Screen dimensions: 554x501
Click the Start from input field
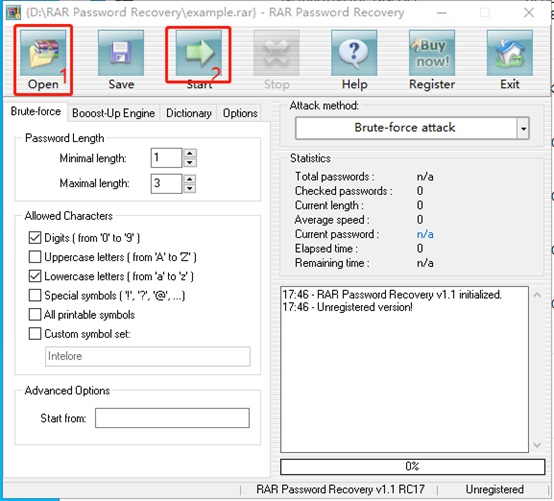(172, 418)
